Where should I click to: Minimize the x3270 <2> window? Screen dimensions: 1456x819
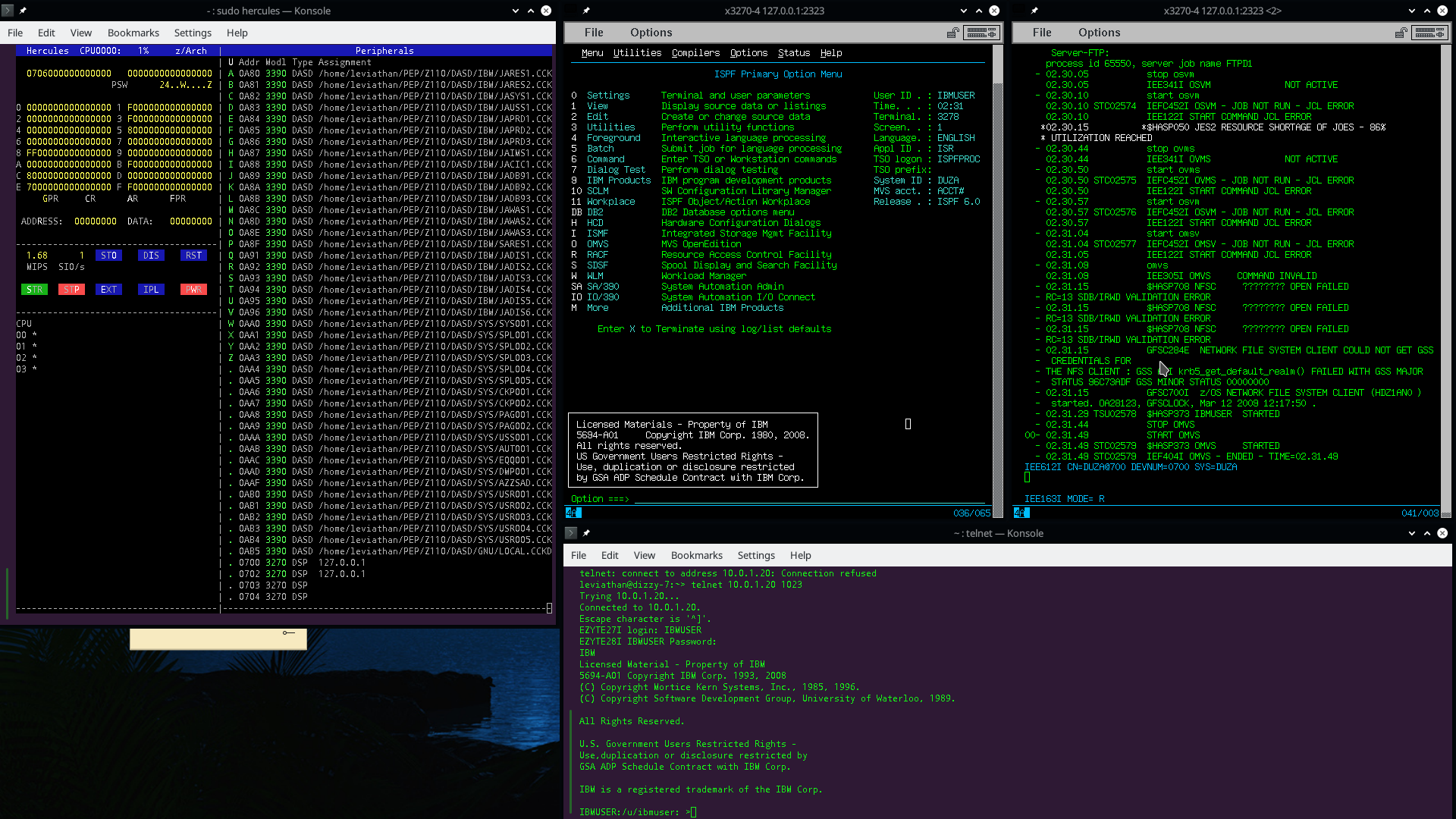1412,11
